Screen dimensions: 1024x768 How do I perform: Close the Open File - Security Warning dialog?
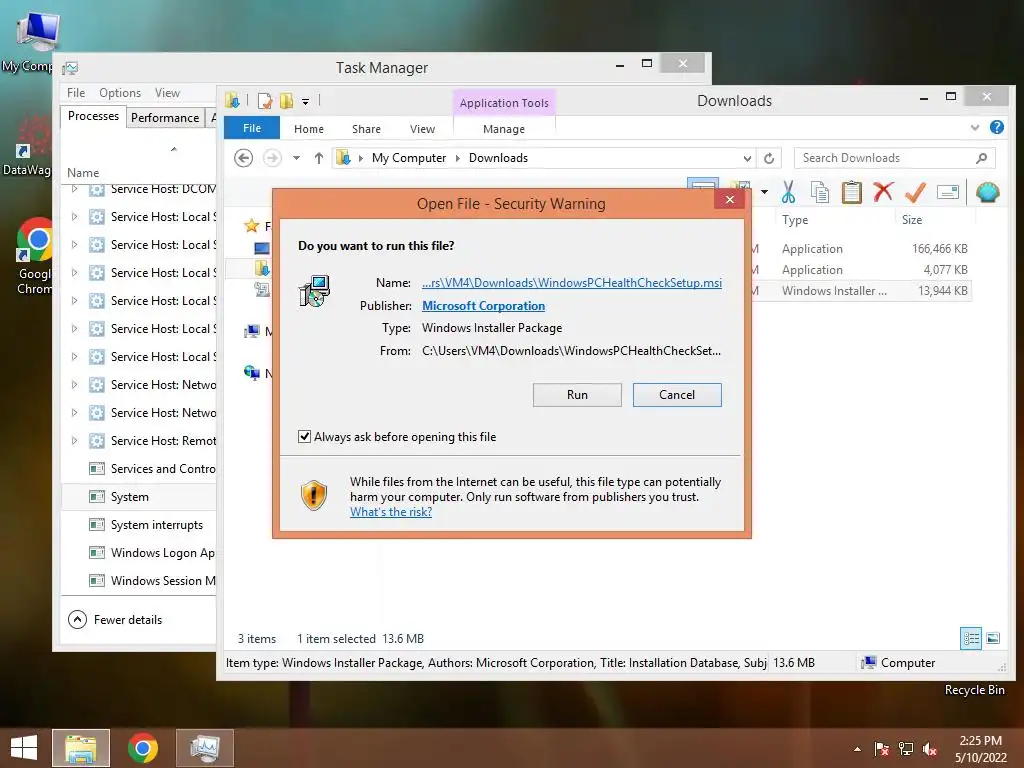pos(730,199)
